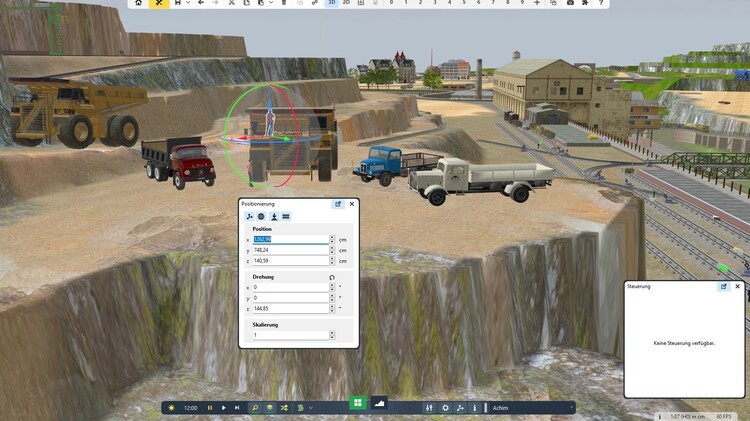Select the highlighted edit tools icon
The height and width of the screenshot is (421, 750).
160,3
